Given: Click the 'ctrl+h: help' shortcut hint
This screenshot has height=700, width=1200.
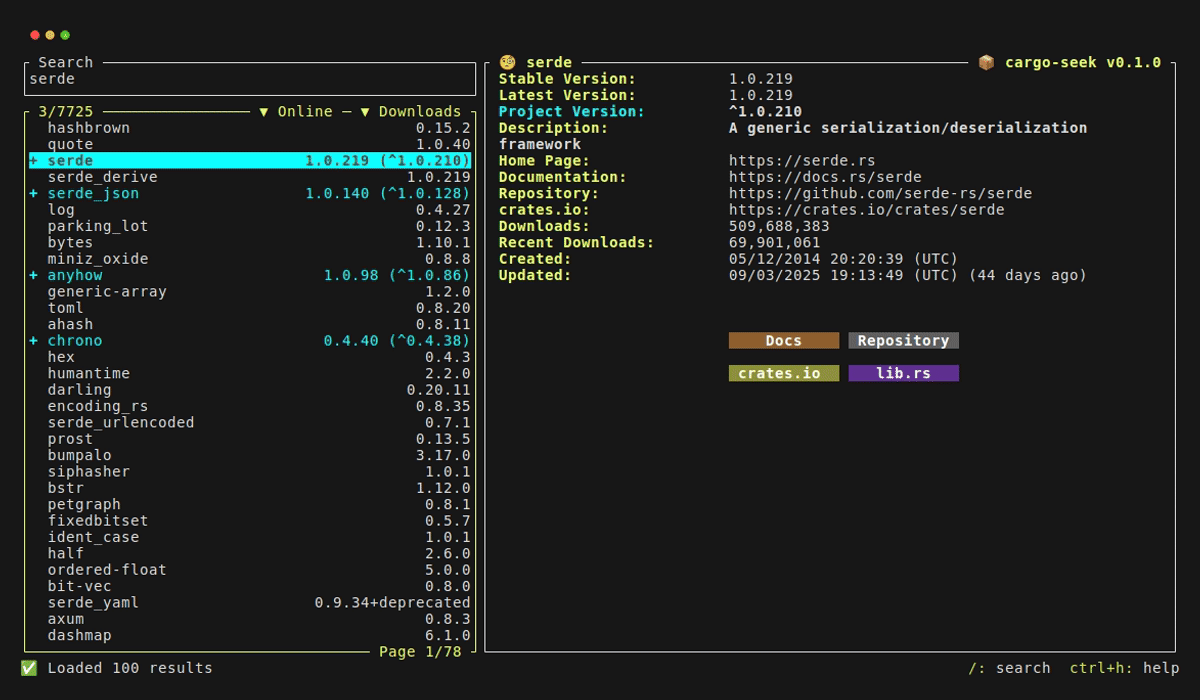Looking at the screenshot, I should 1124,668.
